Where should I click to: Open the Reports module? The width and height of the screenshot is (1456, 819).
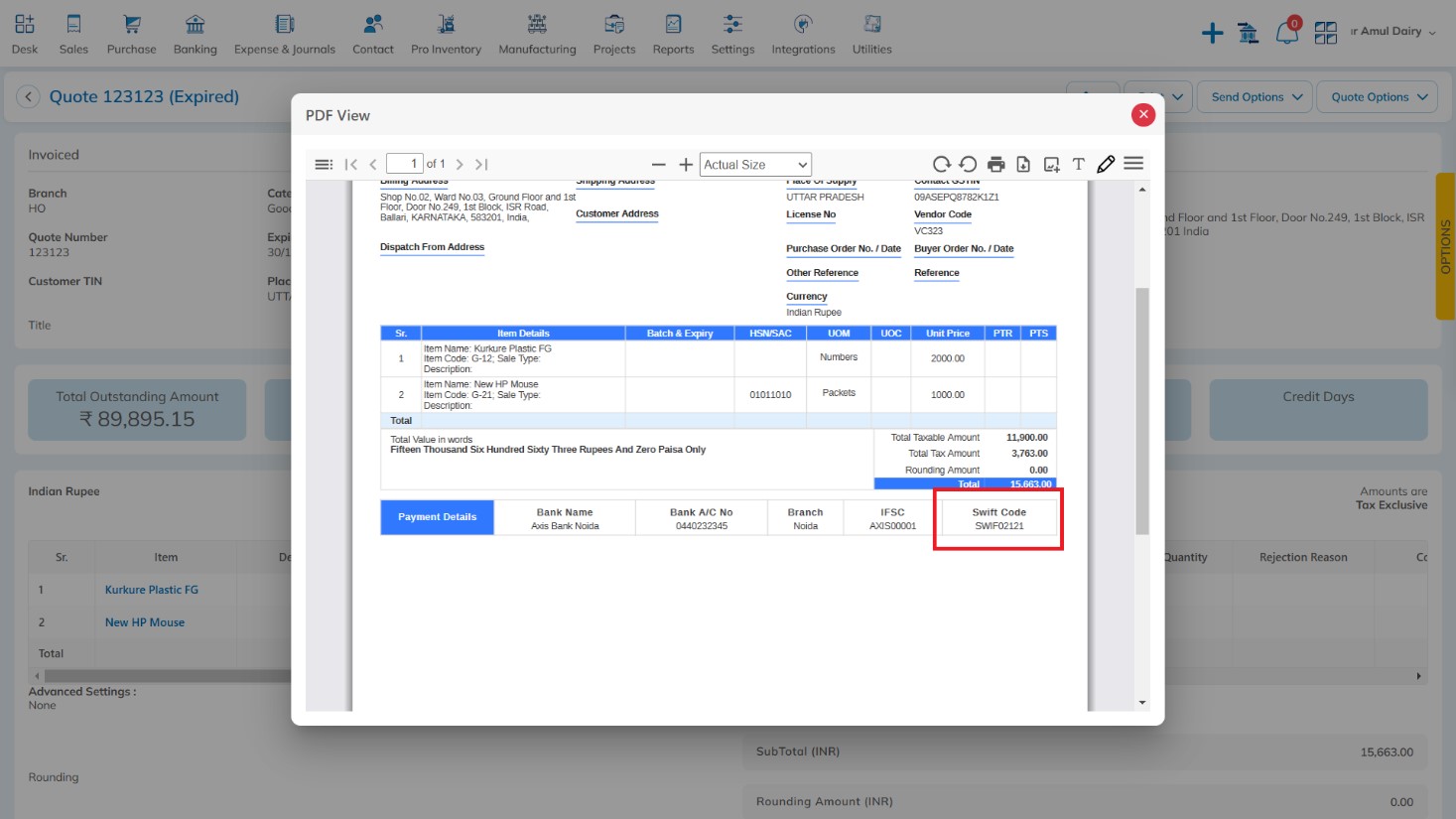(674, 34)
